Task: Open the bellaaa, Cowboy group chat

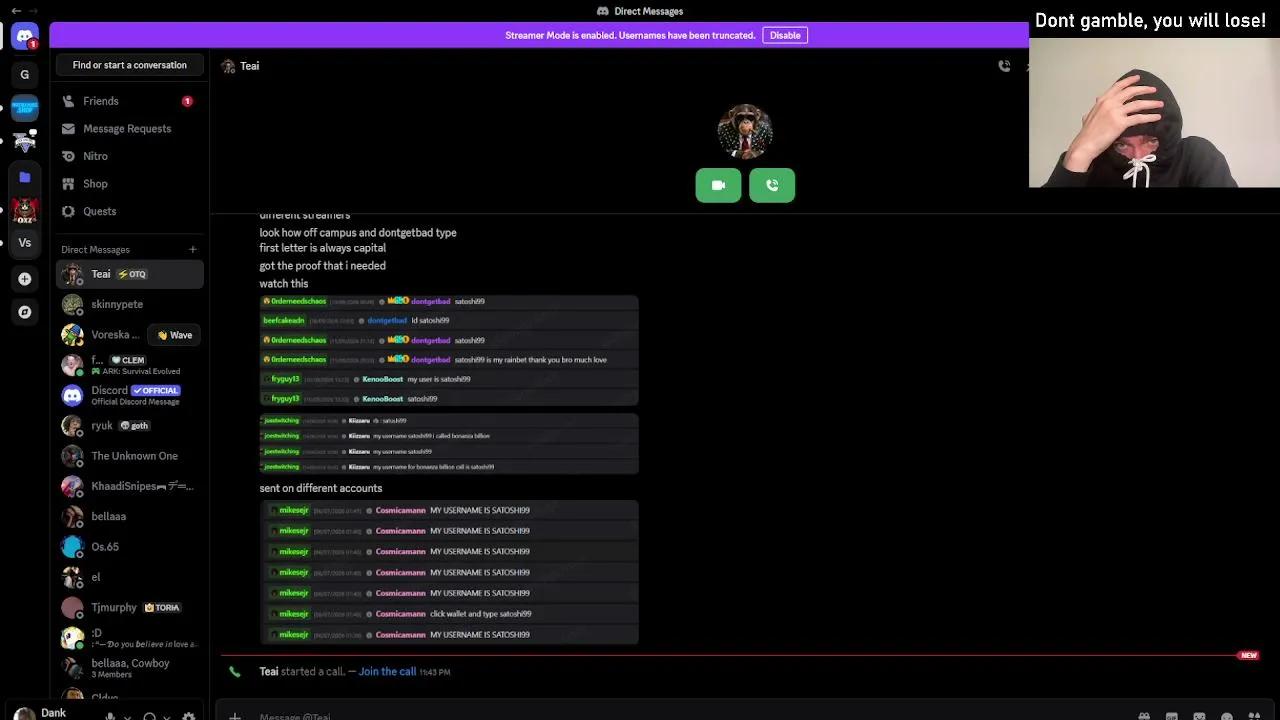Action: coord(130,668)
